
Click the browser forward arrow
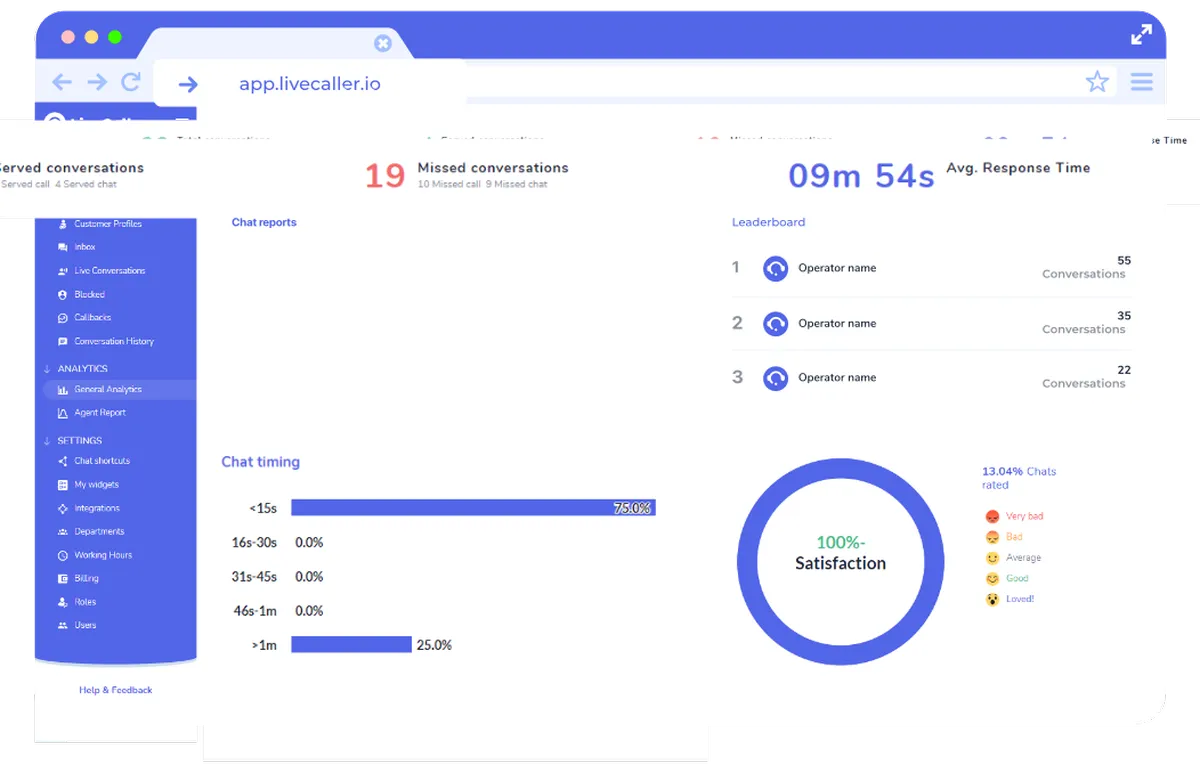pos(96,82)
